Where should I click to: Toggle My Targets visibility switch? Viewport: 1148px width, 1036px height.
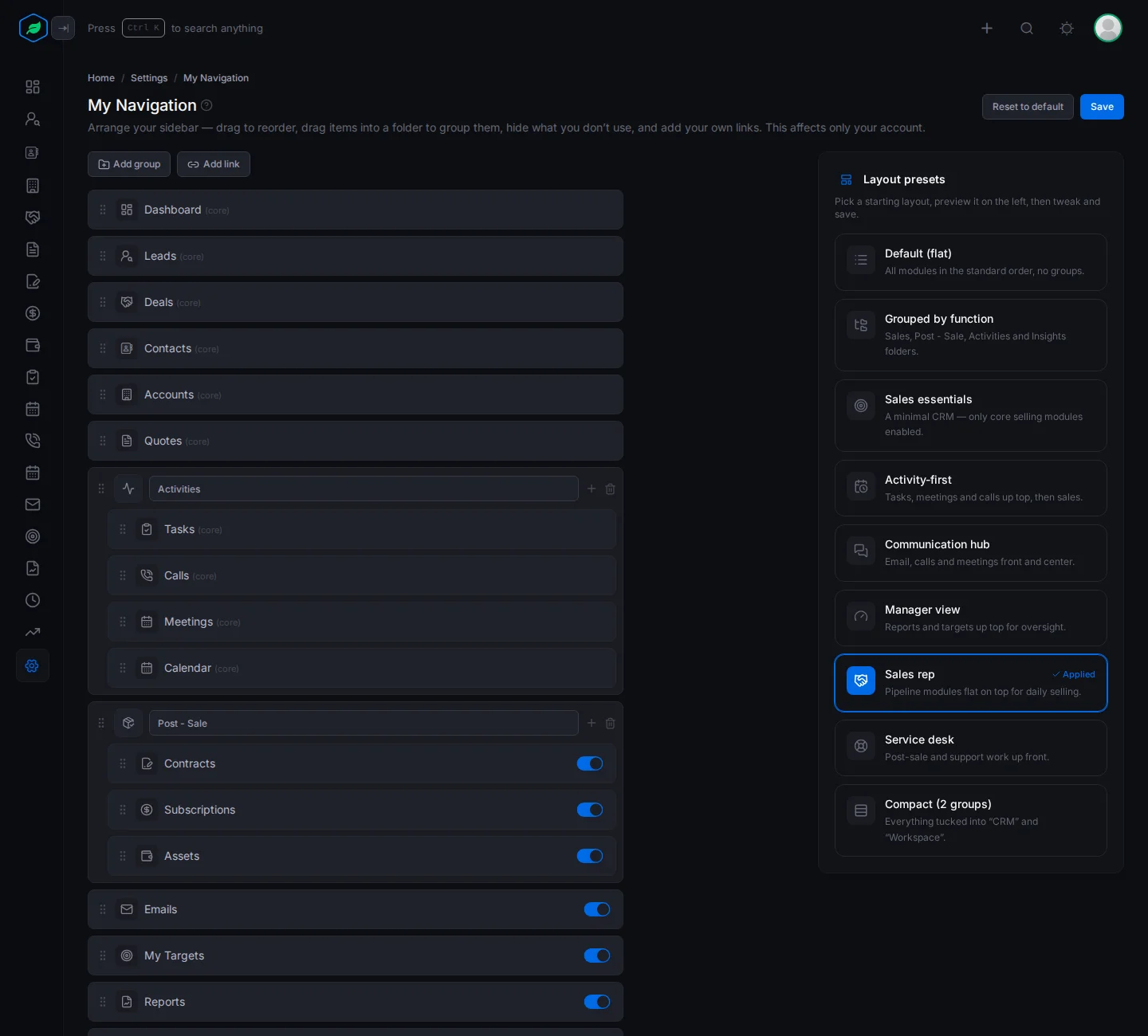click(597, 956)
